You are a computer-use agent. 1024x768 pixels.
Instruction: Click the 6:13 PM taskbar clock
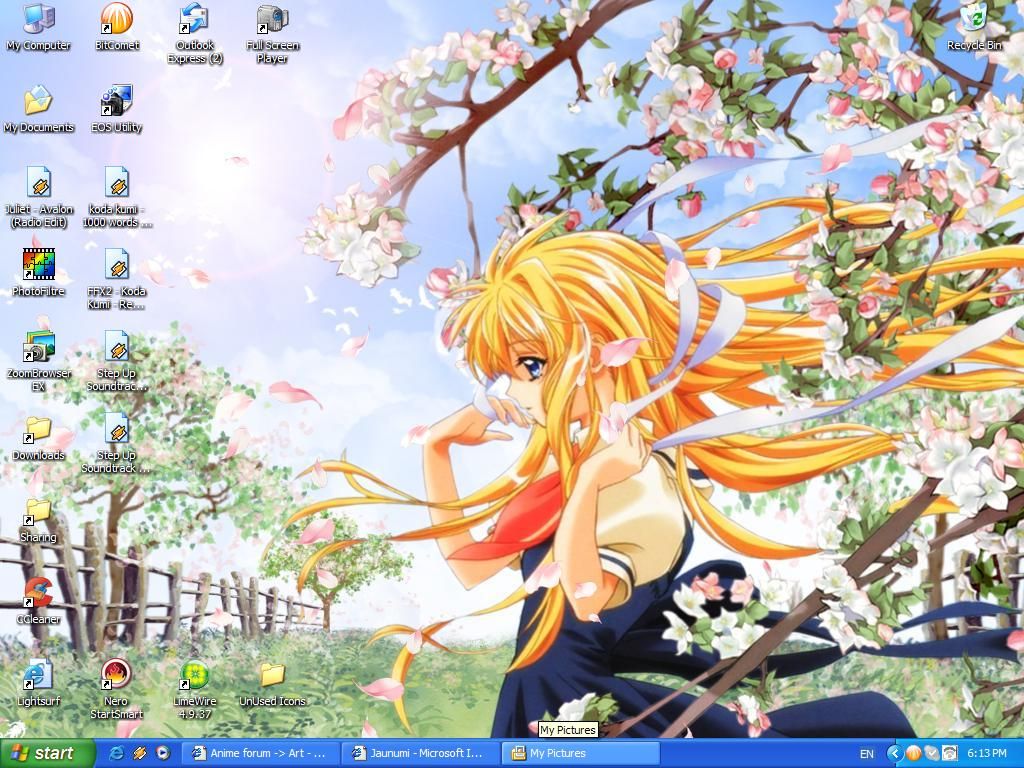point(987,753)
